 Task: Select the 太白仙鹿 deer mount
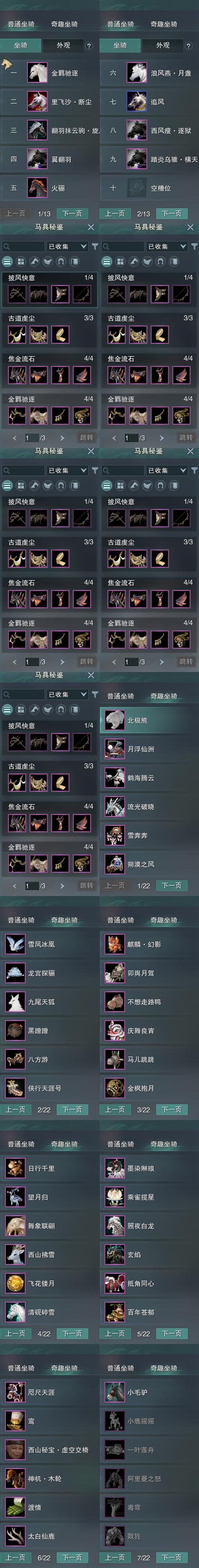pos(49,1537)
